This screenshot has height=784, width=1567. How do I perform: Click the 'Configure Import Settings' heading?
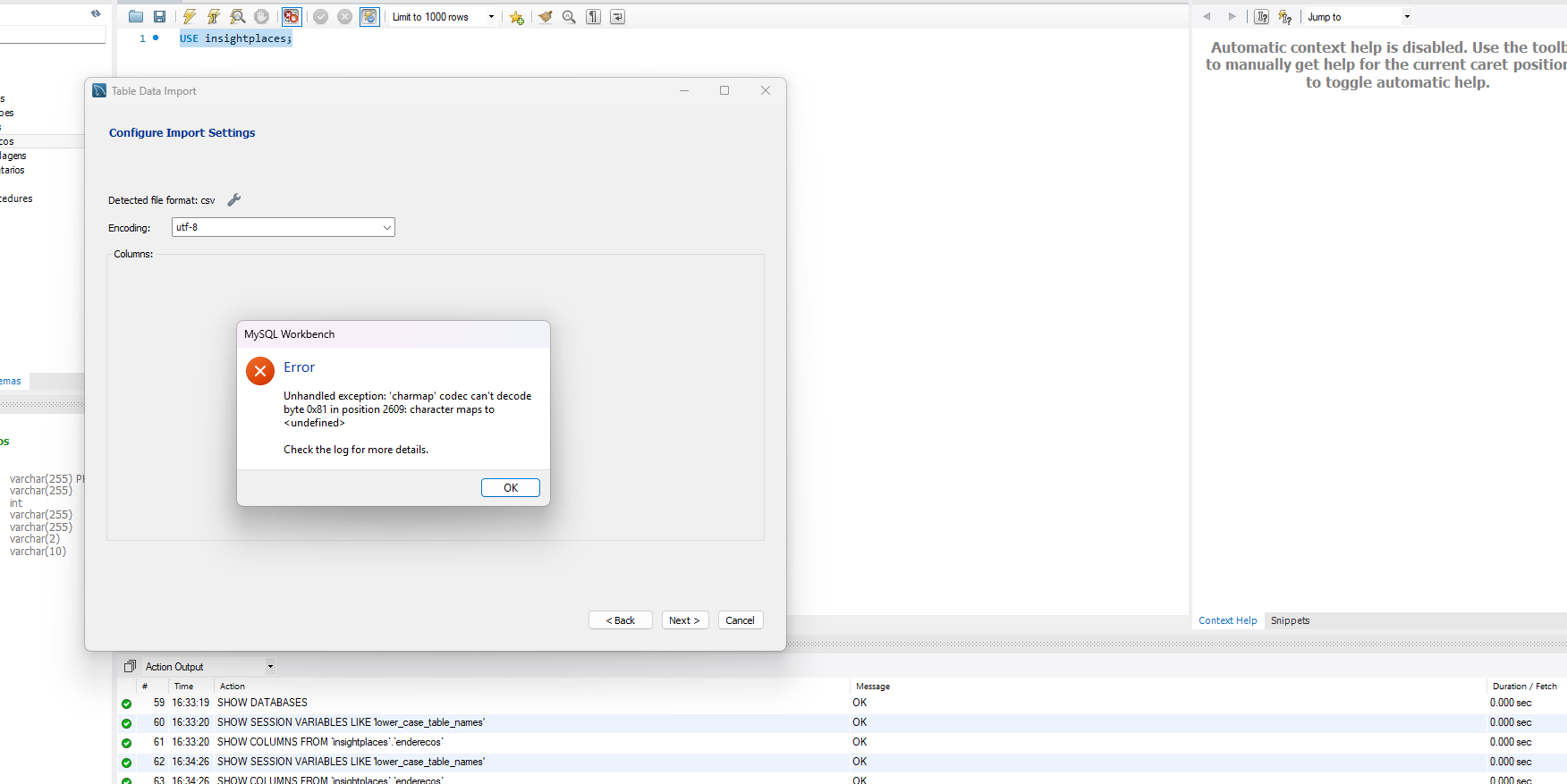(x=182, y=132)
